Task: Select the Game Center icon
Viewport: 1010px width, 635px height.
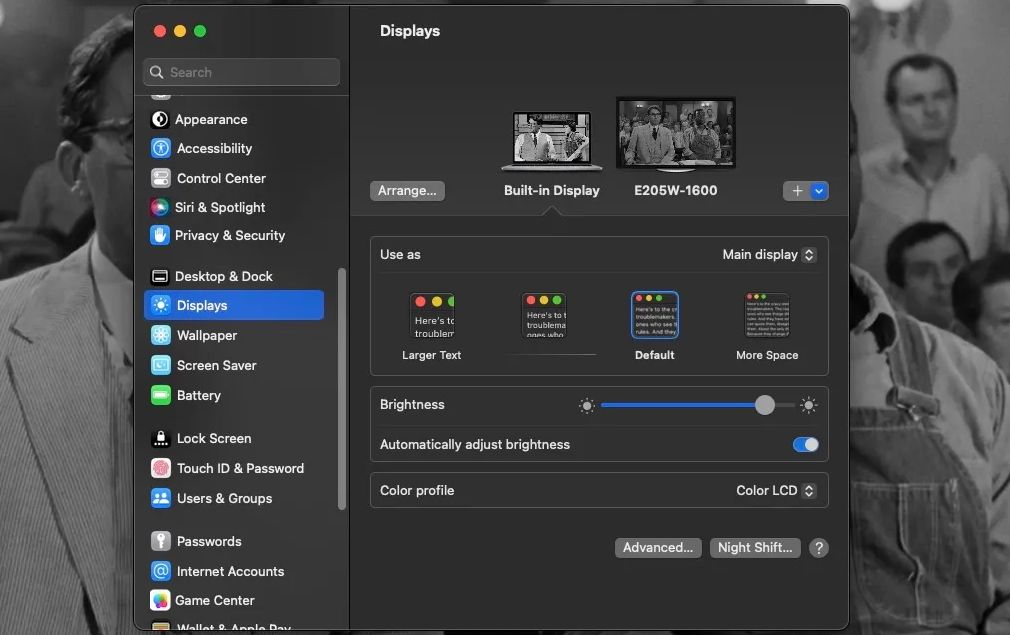Action: (160, 600)
